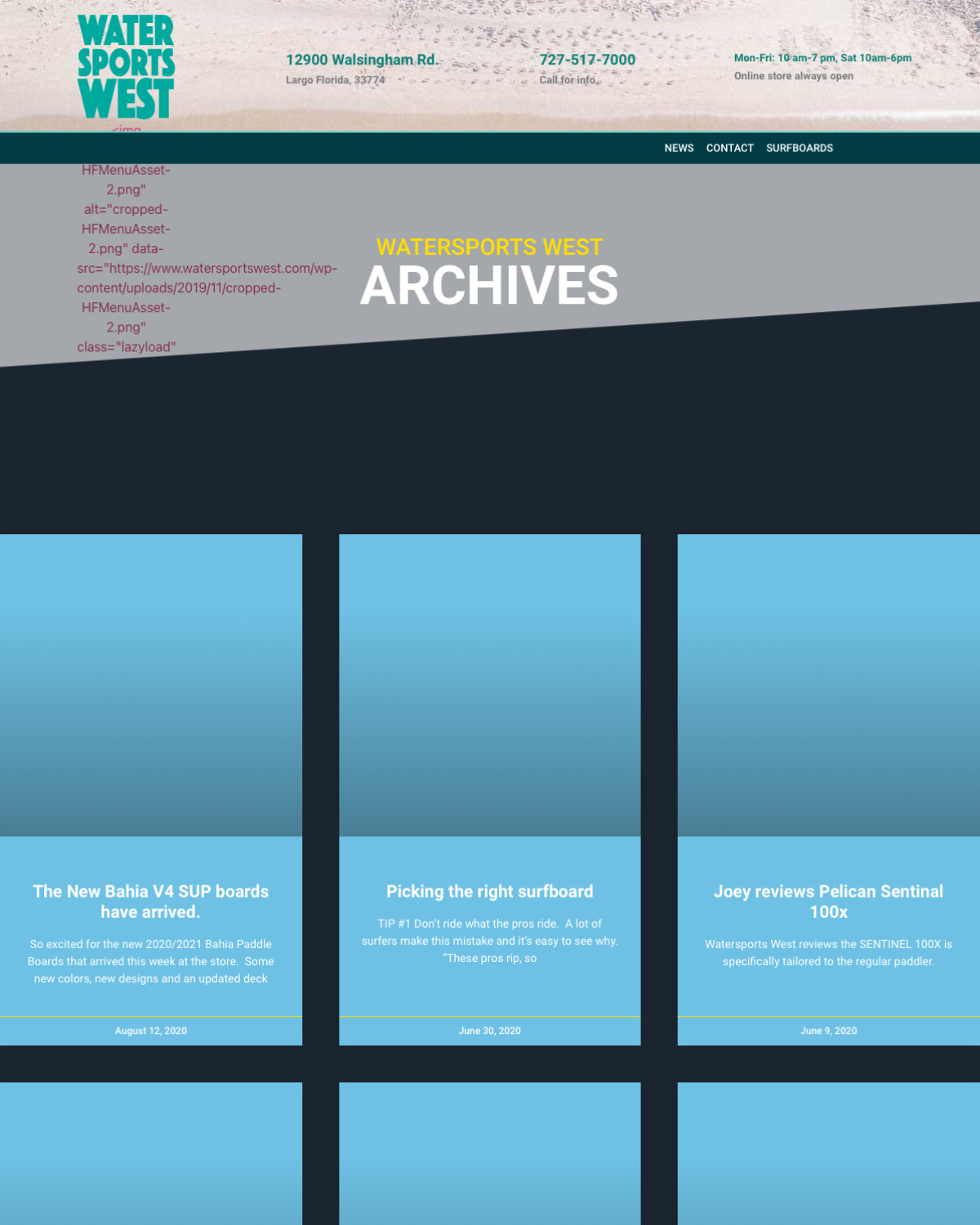Click the thumbnail above the Bahia V4 article
The image size is (980, 1225).
pyautogui.click(x=151, y=685)
